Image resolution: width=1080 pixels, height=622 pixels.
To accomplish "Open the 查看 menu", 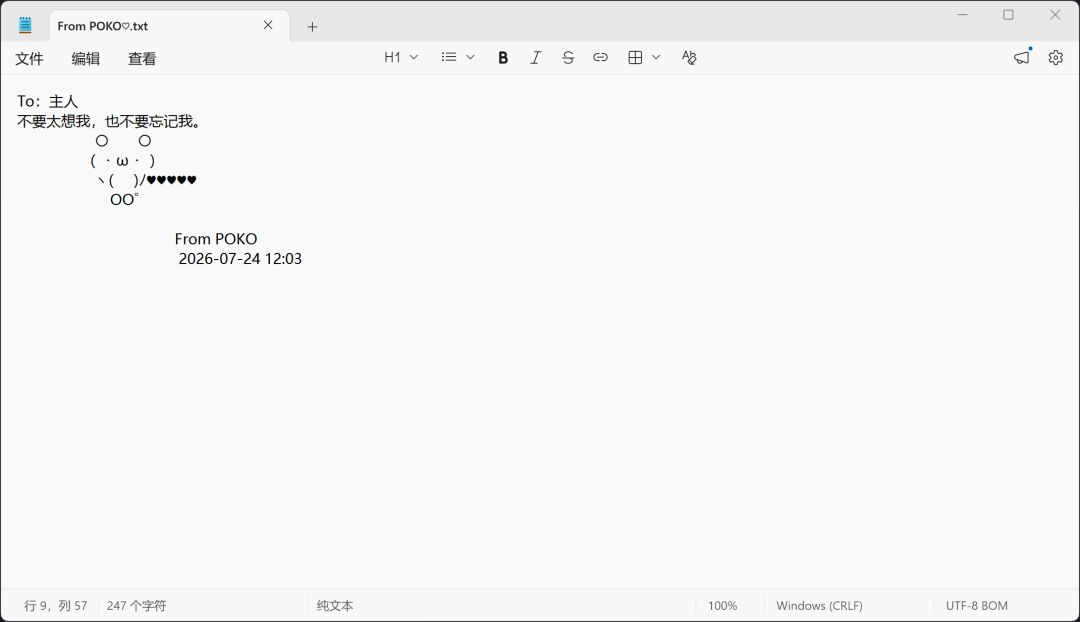I will (142, 59).
